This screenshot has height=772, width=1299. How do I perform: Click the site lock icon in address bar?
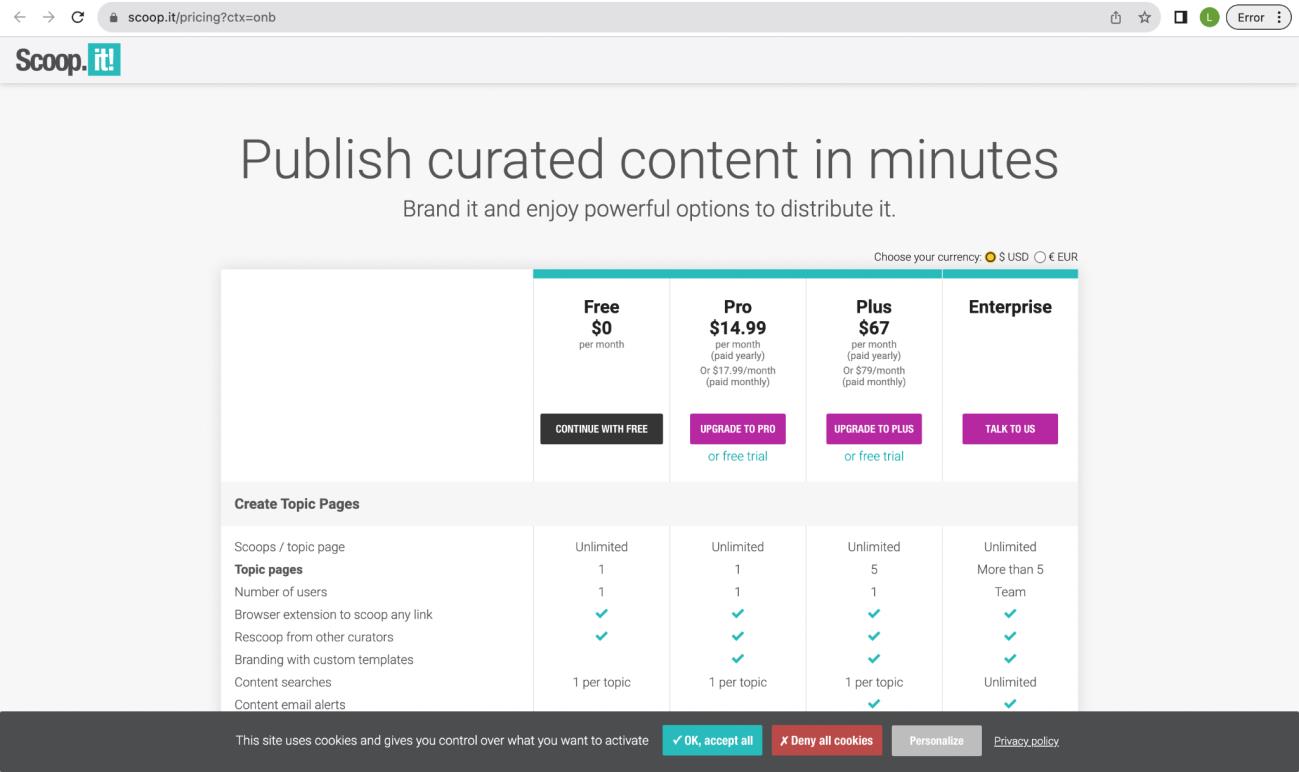coord(114,17)
